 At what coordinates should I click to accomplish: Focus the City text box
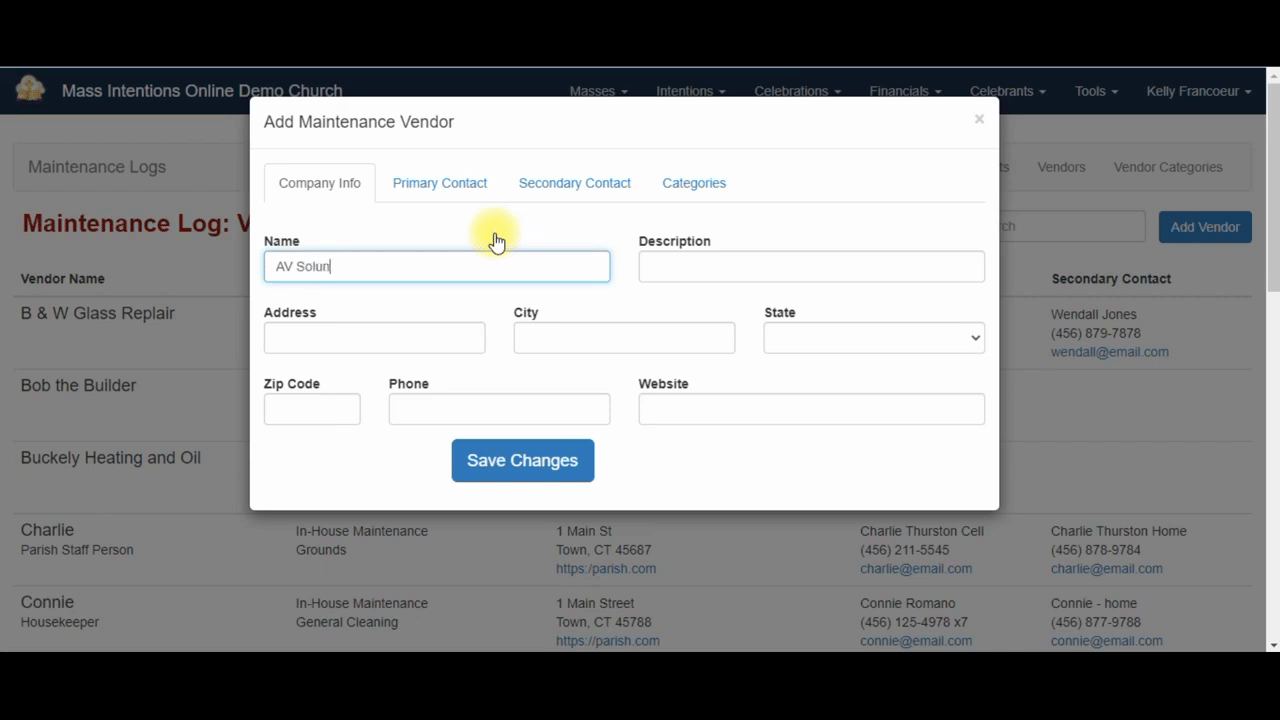[624, 337]
